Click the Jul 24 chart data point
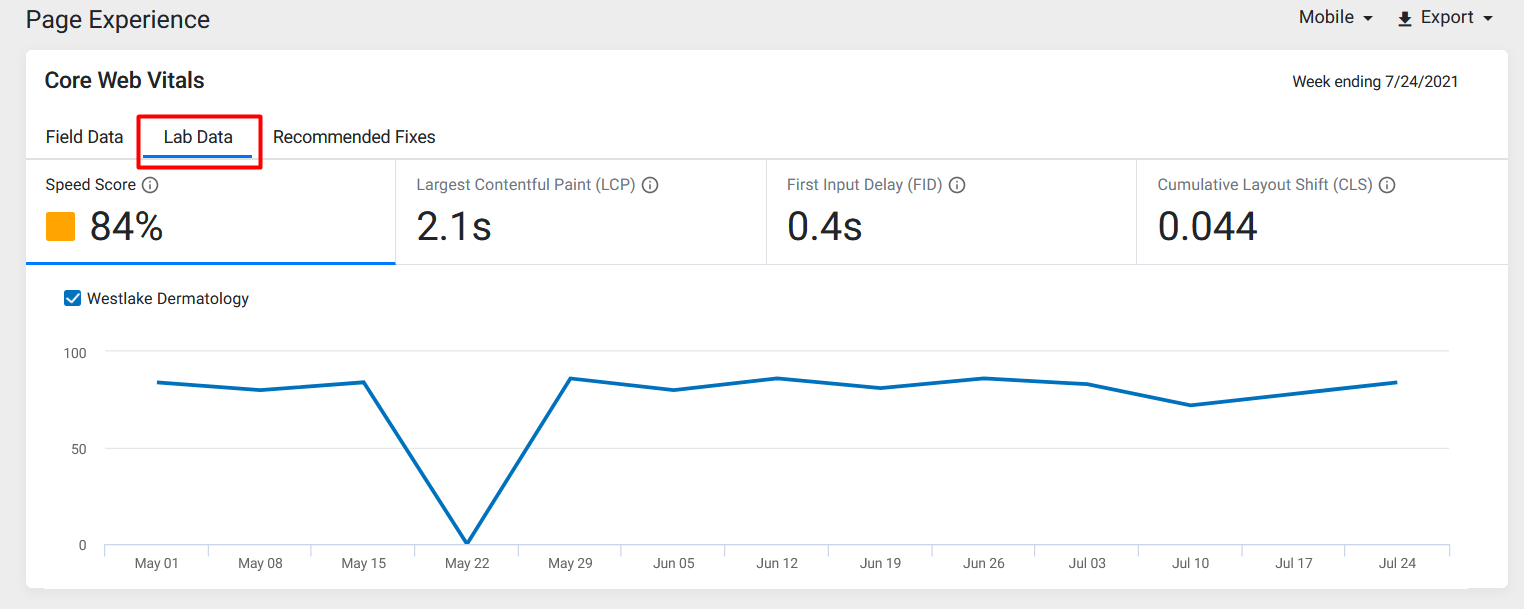The height and width of the screenshot is (609, 1524). pyautogui.click(x=1396, y=382)
